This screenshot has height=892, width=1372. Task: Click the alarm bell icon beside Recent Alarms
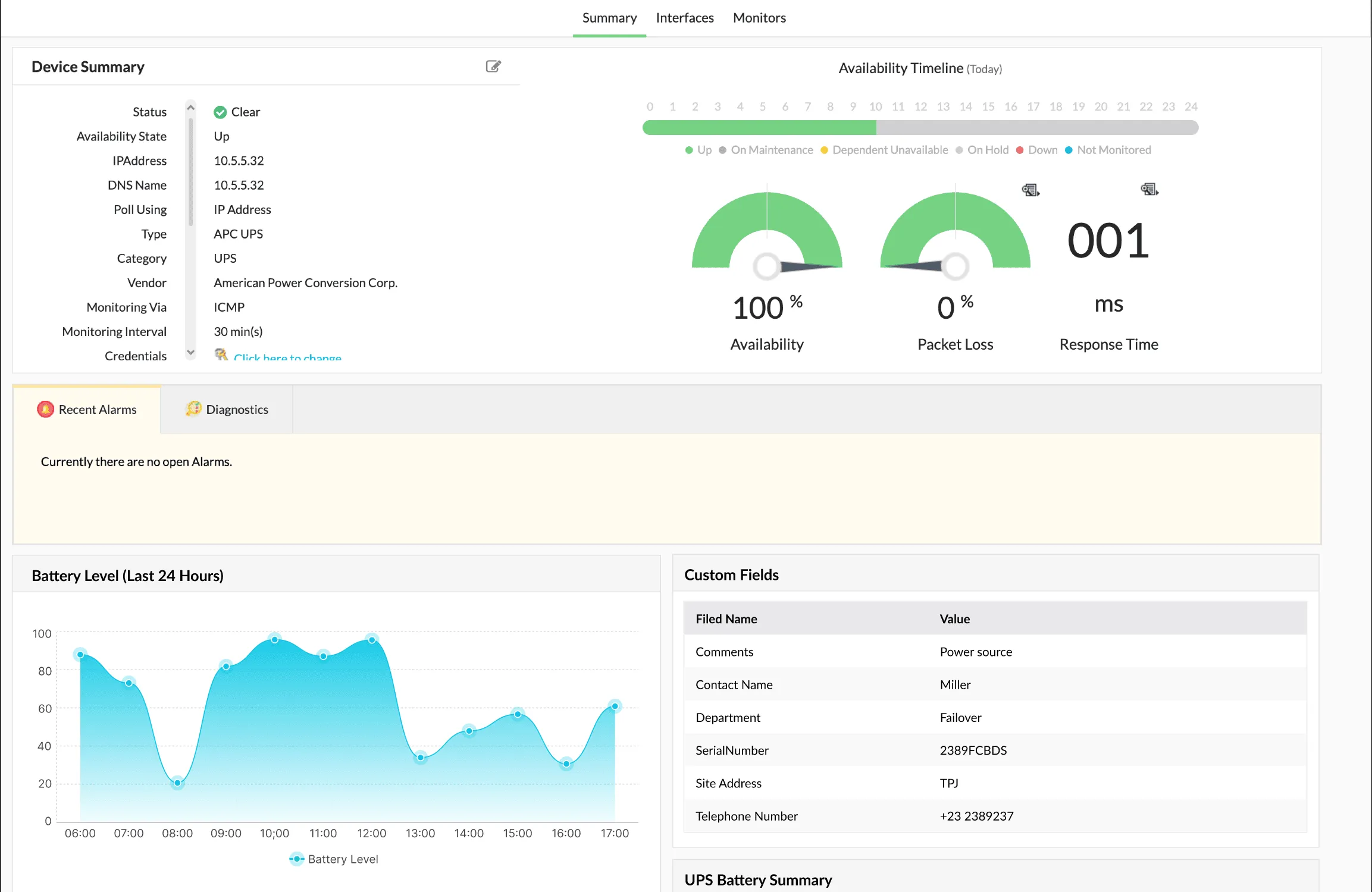(x=46, y=409)
